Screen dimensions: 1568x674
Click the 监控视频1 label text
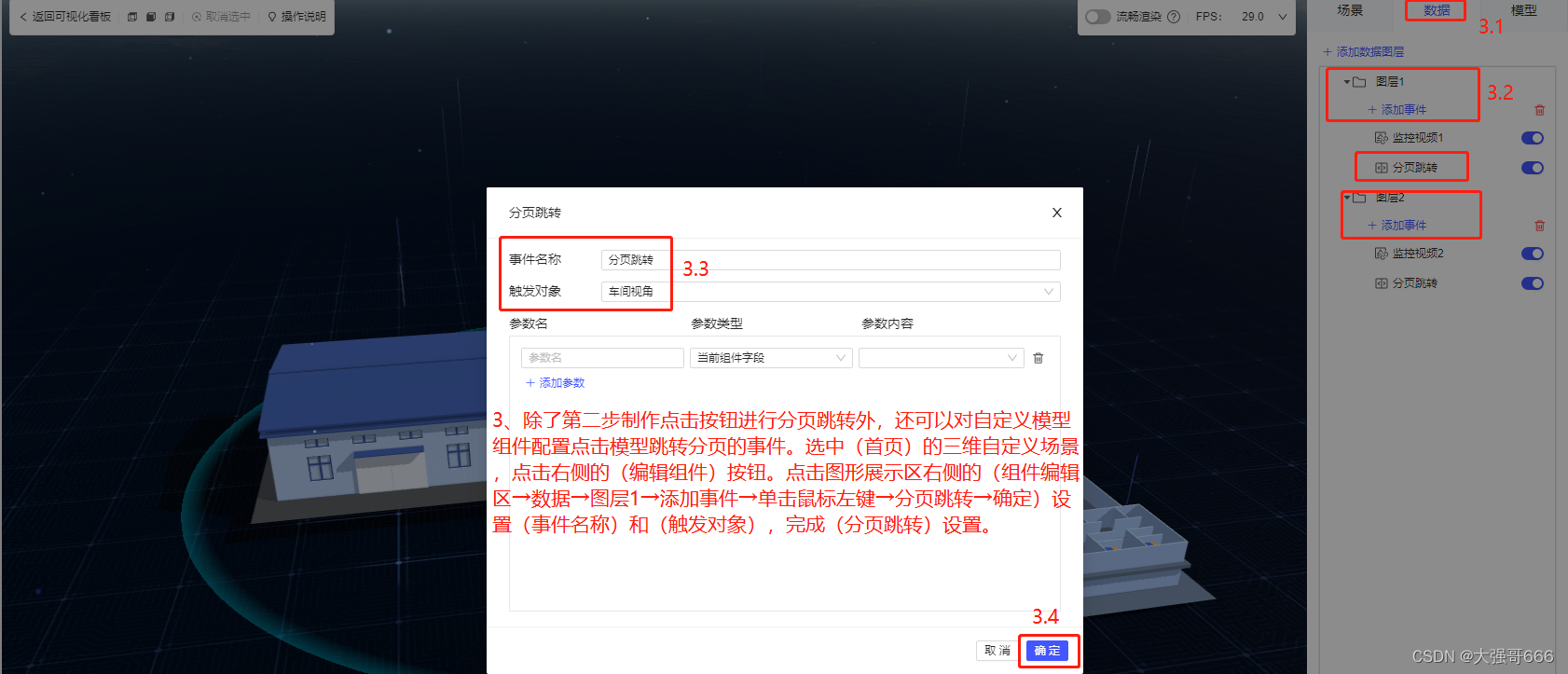coord(1418,138)
